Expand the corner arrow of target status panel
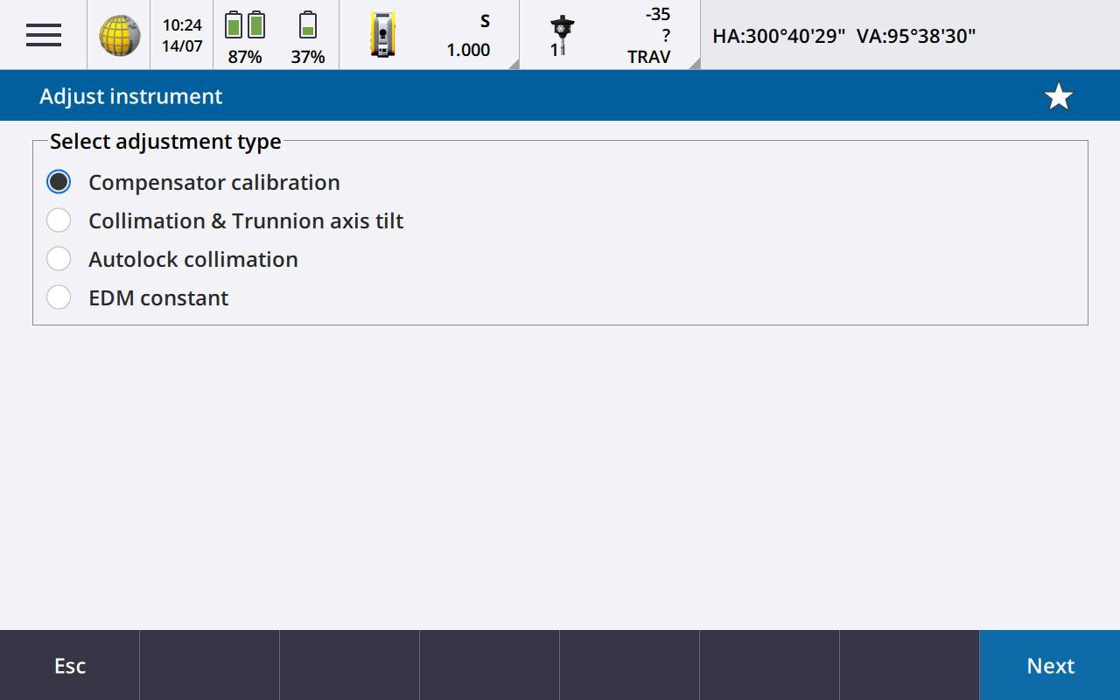The height and width of the screenshot is (700, 1120). [x=694, y=64]
